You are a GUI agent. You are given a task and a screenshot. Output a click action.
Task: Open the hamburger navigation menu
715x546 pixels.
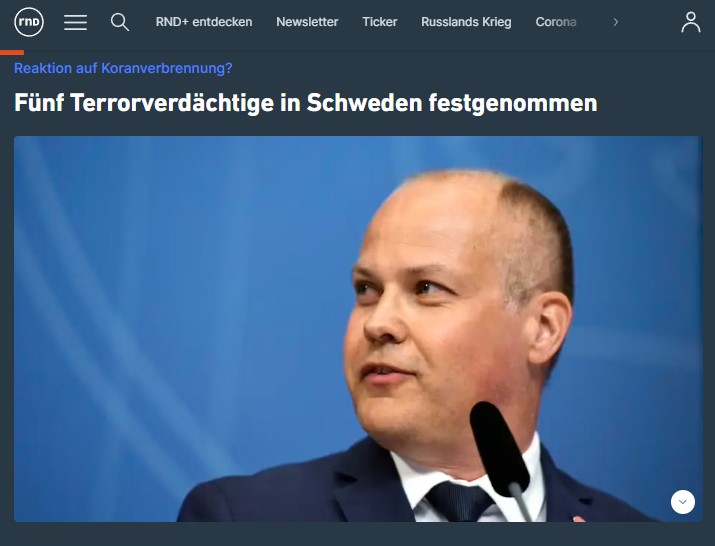point(75,22)
